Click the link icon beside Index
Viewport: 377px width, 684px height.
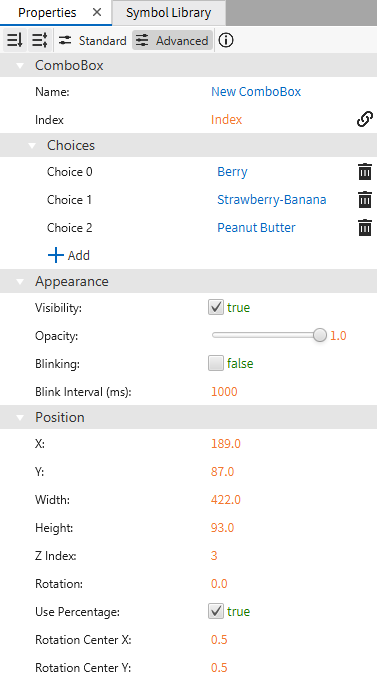click(x=364, y=119)
